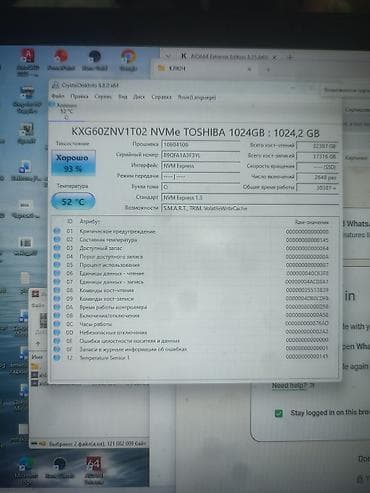Select the Temperature Sensor 1 attribute text
The image size is (370, 493).
pyautogui.click(x=104, y=358)
